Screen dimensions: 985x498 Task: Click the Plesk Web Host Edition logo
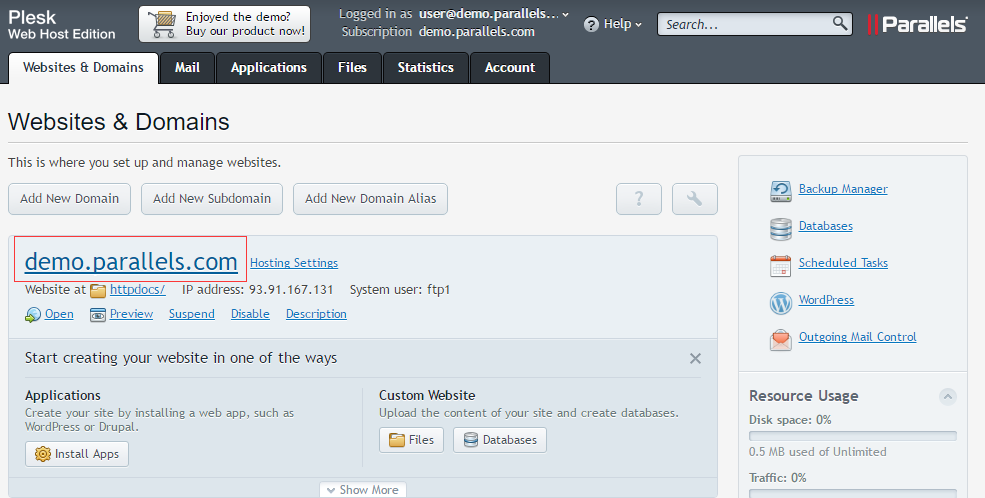(62, 25)
